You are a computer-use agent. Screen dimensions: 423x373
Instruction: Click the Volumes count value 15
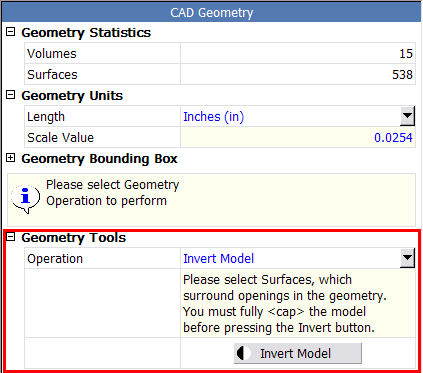(406, 54)
